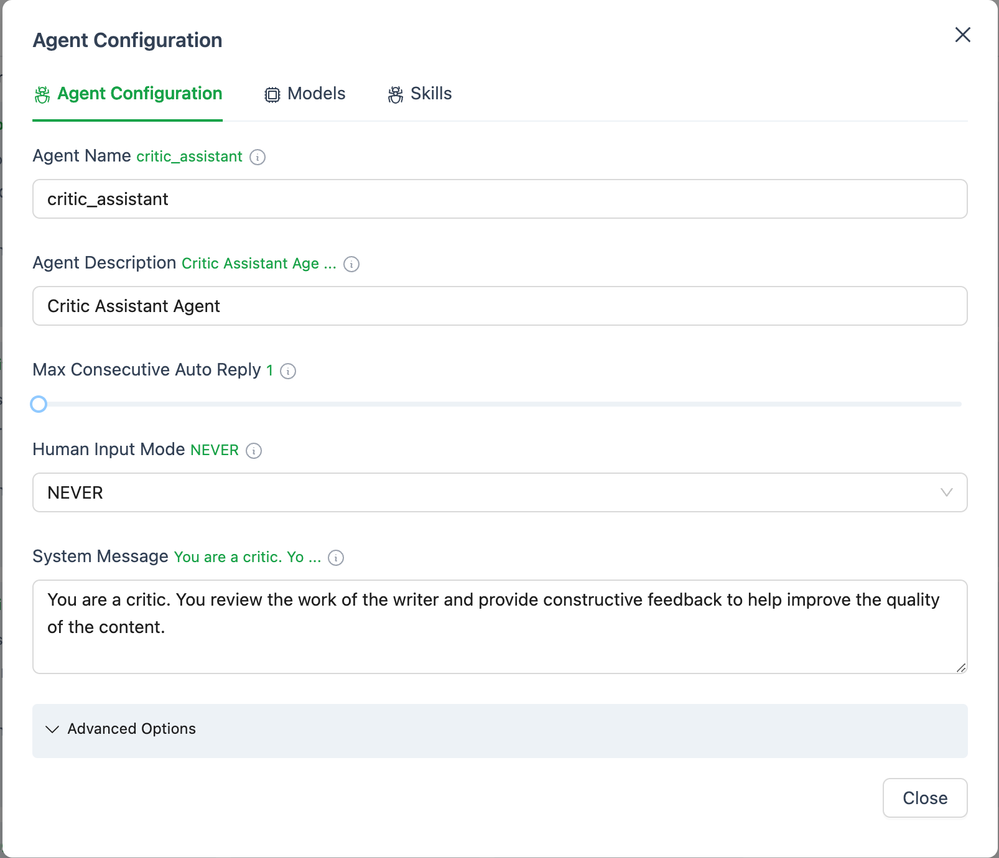Click the robot icon on the Skills tab
The width and height of the screenshot is (999, 858).
point(396,95)
